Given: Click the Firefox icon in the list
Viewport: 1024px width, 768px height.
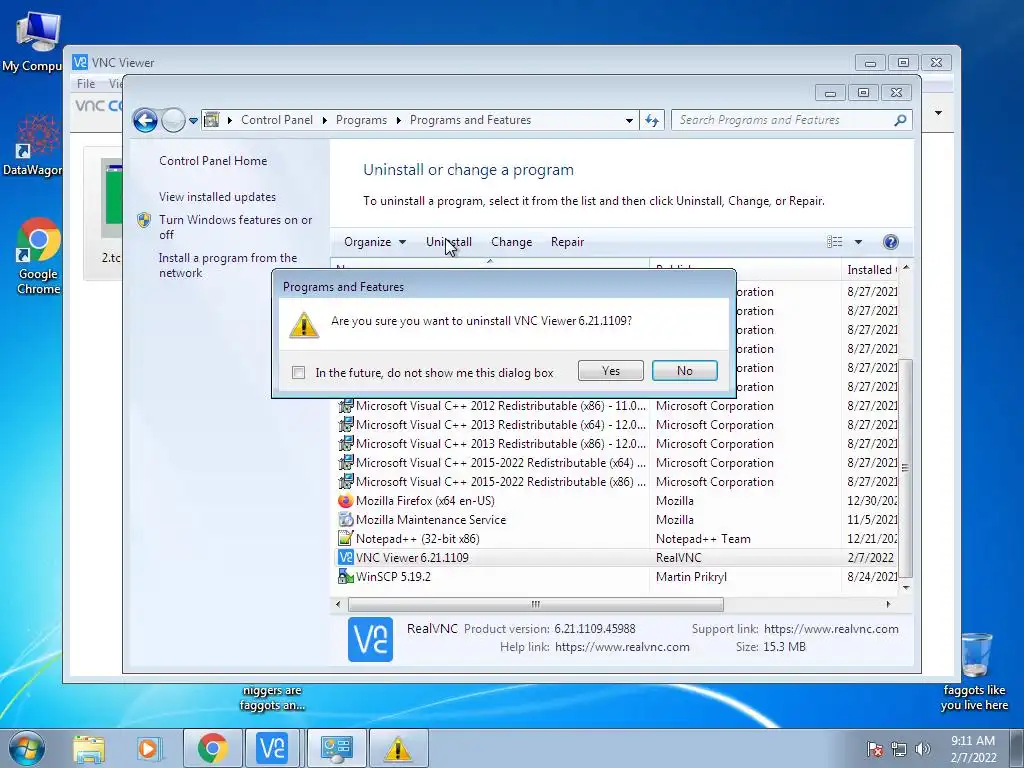Looking at the screenshot, I should coord(345,501).
